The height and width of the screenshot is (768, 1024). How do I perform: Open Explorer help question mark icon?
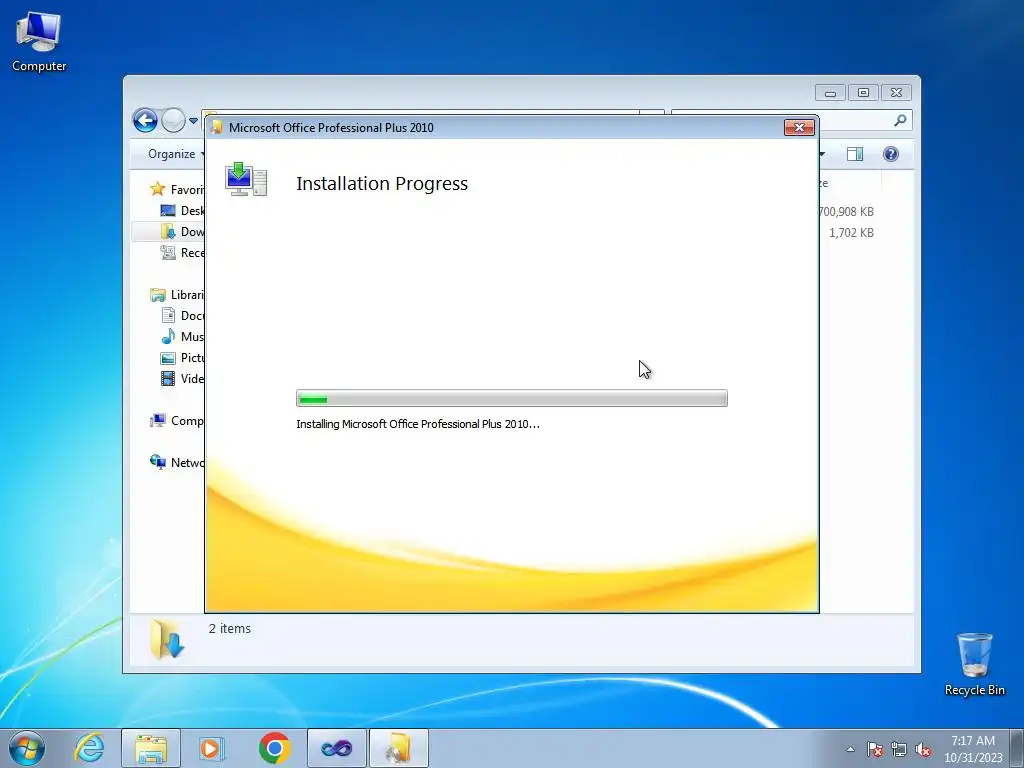[891, 154]
